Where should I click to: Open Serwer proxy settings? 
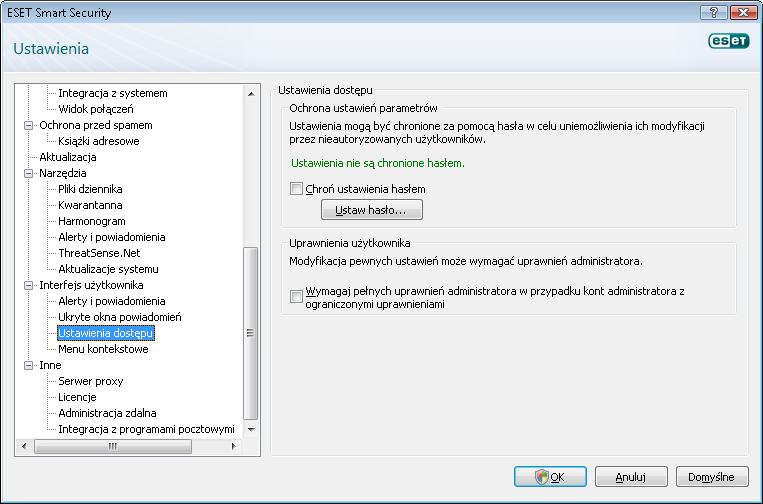pyautogui.click(x=91, y=381)
